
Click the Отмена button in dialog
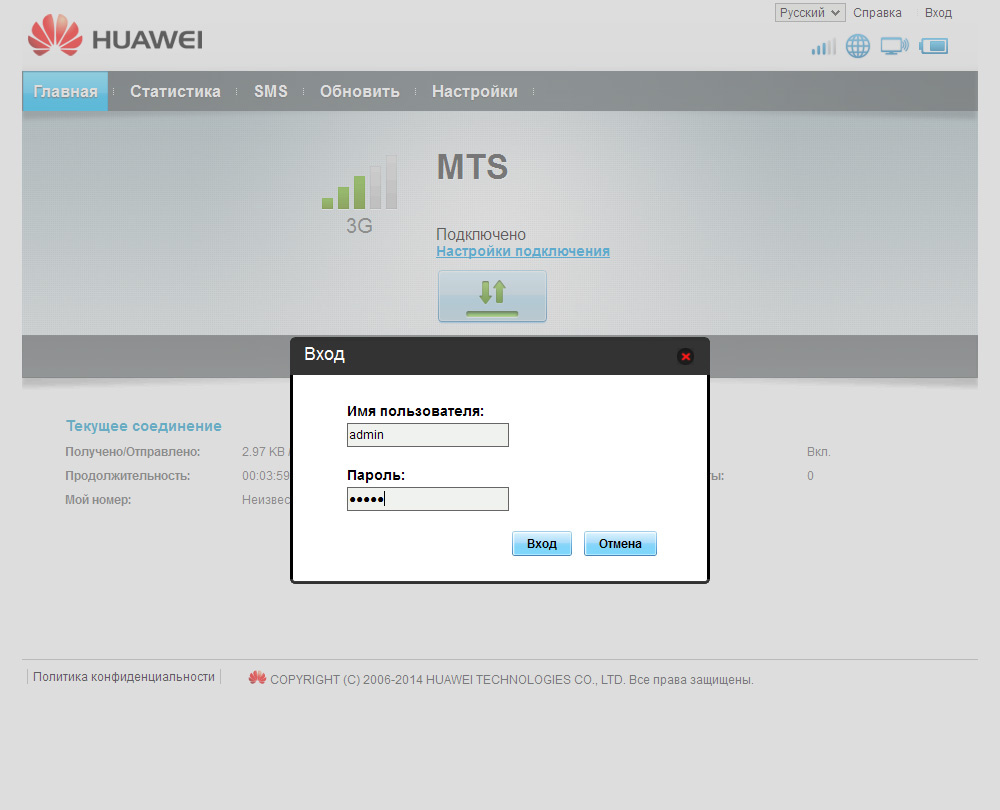point(620,543)
